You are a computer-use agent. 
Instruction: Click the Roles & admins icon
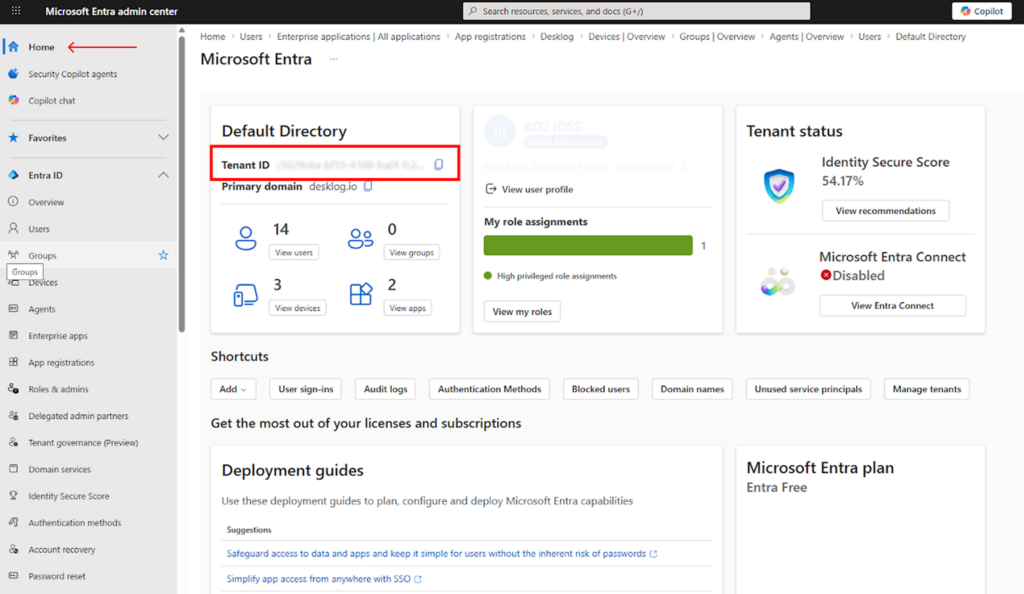point(13,389)
